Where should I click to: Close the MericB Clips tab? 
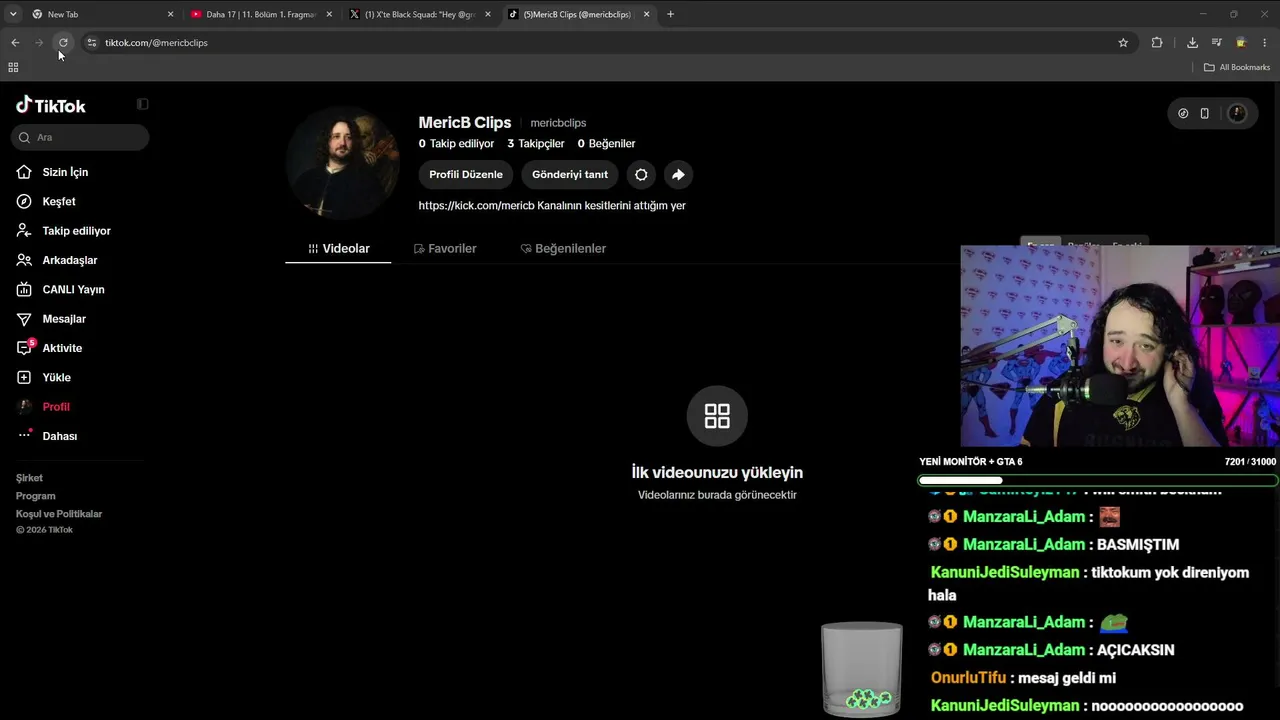coord(646,14)
